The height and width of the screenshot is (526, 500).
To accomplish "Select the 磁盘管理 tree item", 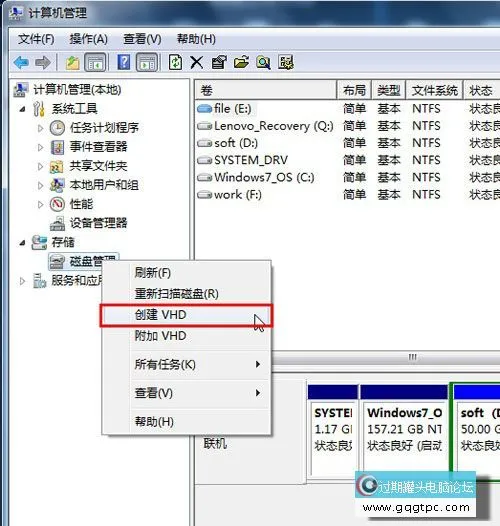I will point(84,261).
